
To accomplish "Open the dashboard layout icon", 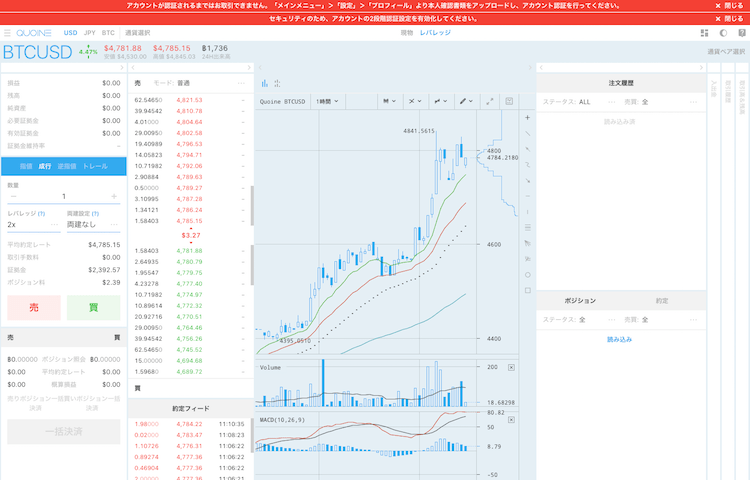I will (704, 33).
